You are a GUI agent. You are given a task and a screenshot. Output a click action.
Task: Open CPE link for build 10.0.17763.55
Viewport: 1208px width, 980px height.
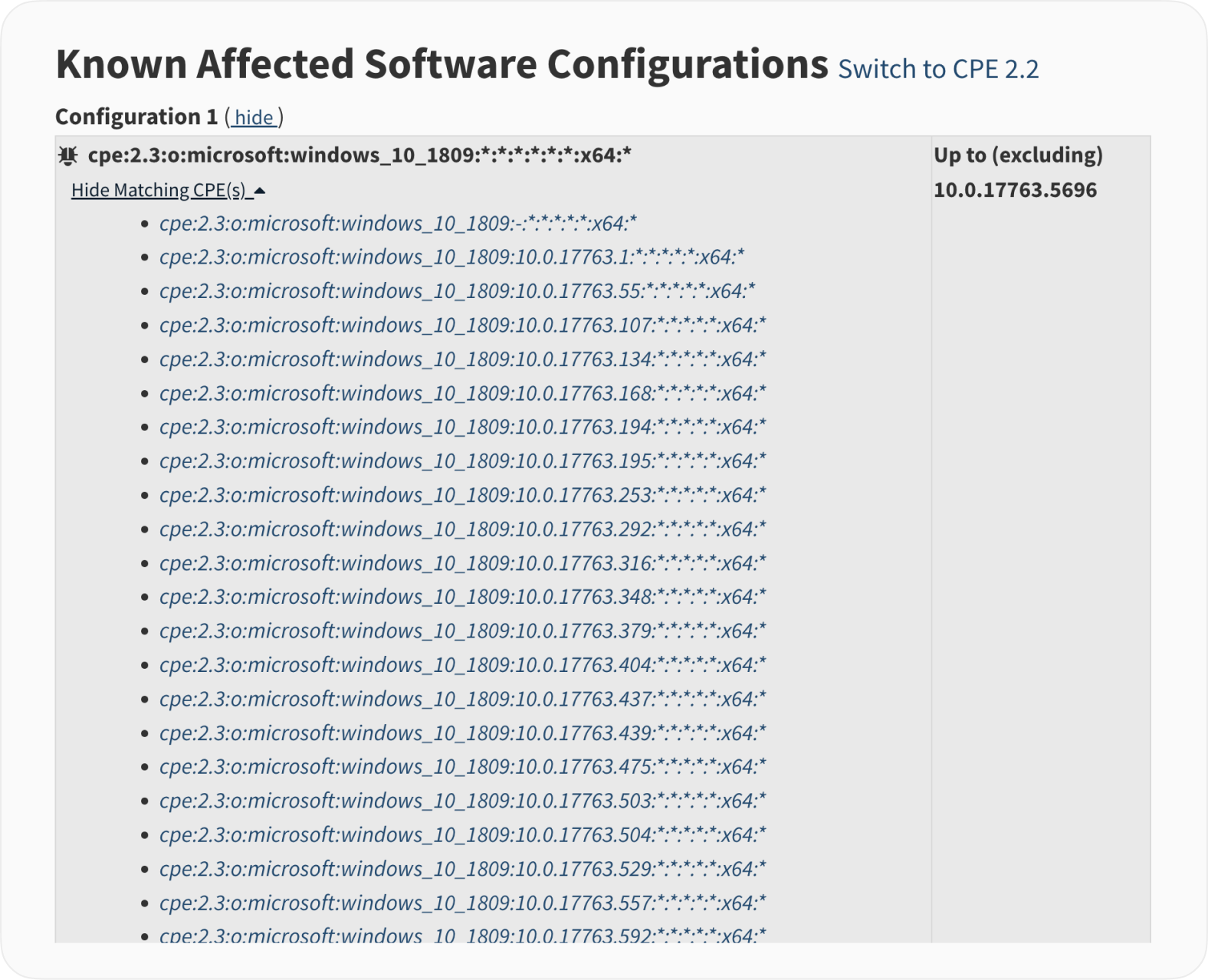[x=457, y=291]
